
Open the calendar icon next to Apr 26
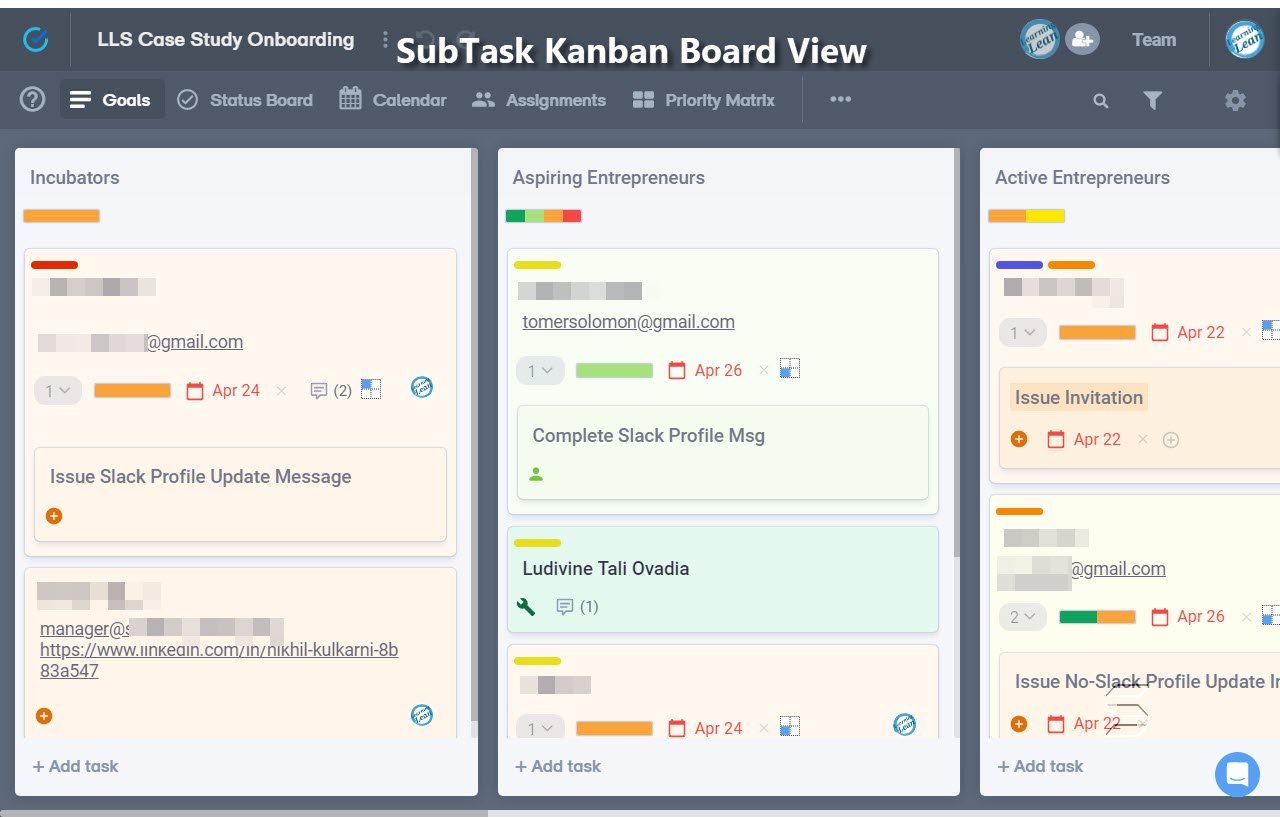click(x=676, y=370)
